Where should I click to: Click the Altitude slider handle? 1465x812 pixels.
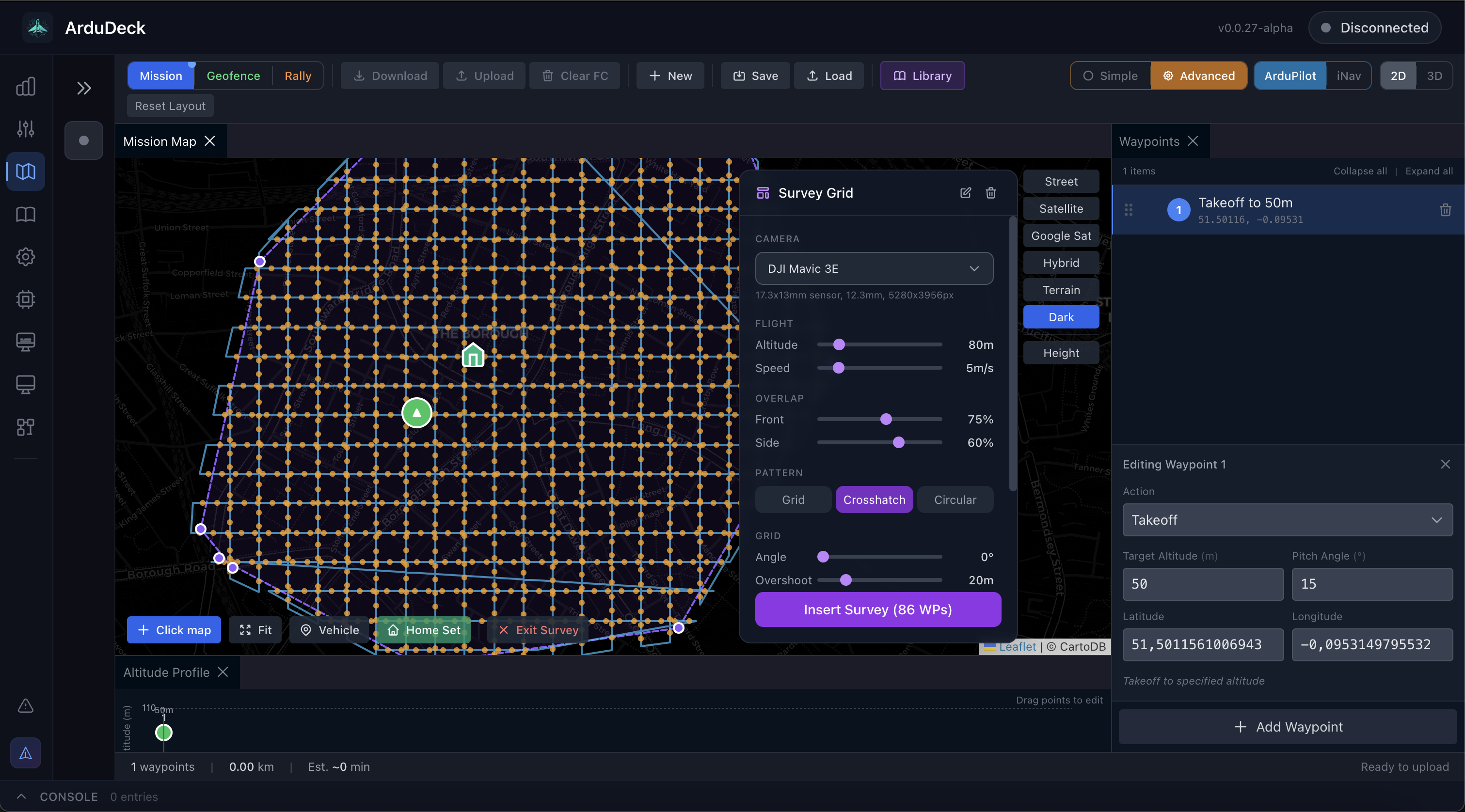(x=839, y=344)
